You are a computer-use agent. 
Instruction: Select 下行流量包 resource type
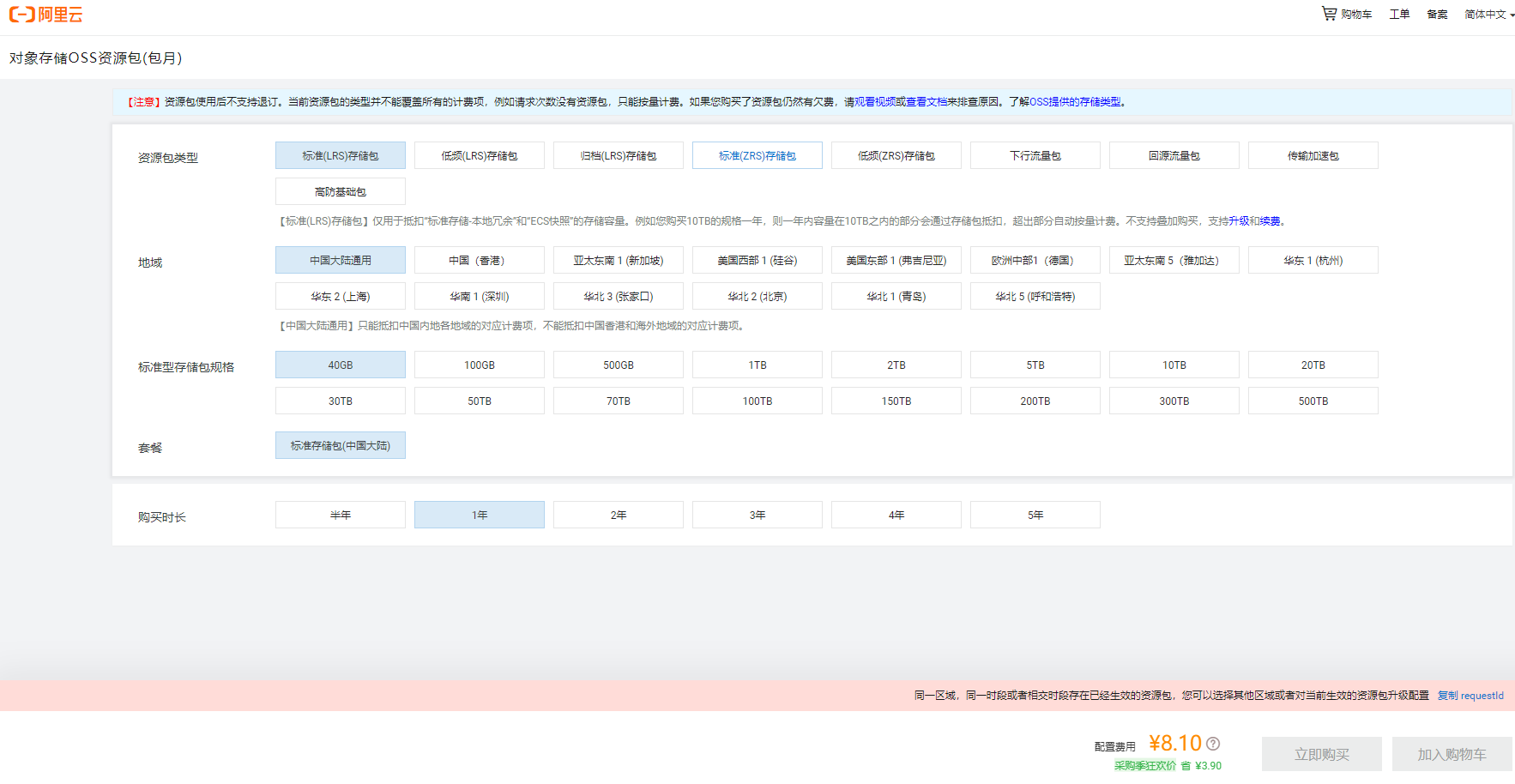(x=1035, y=155)
